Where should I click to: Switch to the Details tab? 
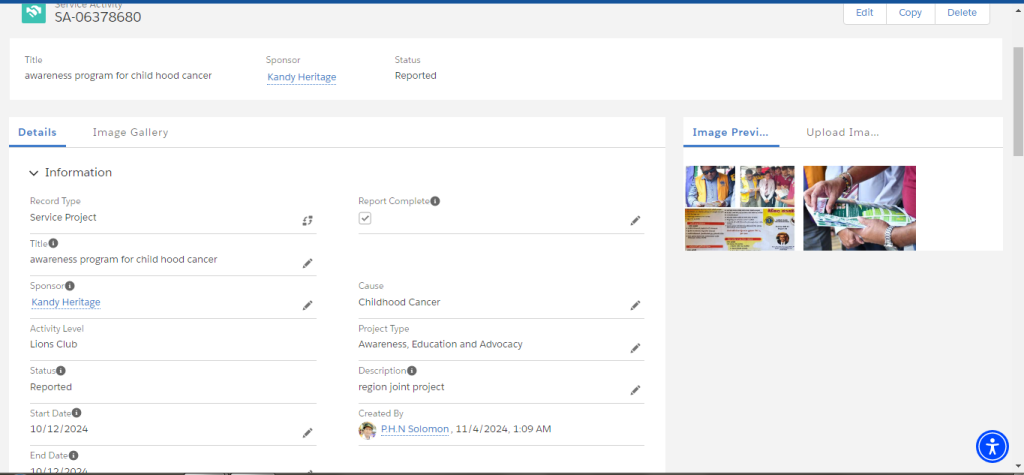coord(37,132)
